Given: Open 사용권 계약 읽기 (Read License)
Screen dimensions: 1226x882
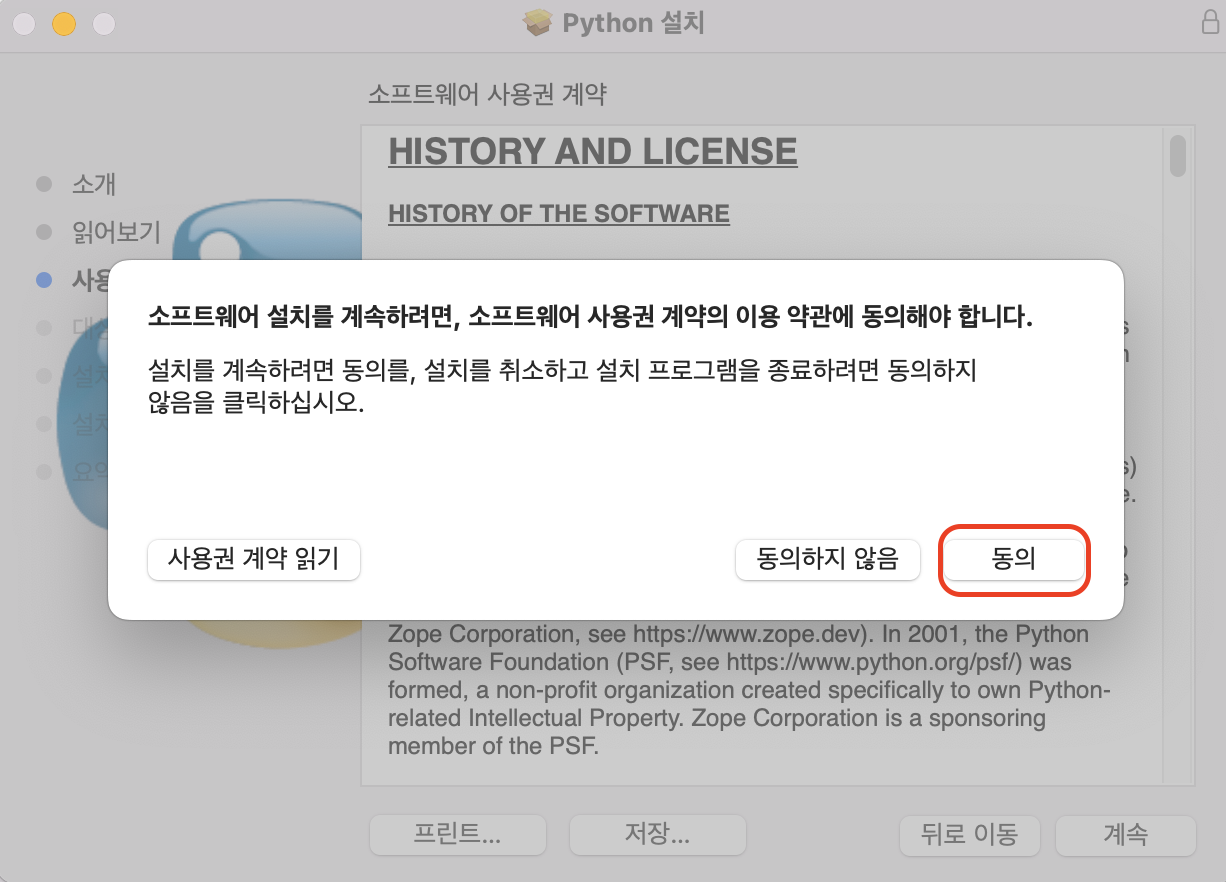Looking at the screenshot, I should point(254,560).
